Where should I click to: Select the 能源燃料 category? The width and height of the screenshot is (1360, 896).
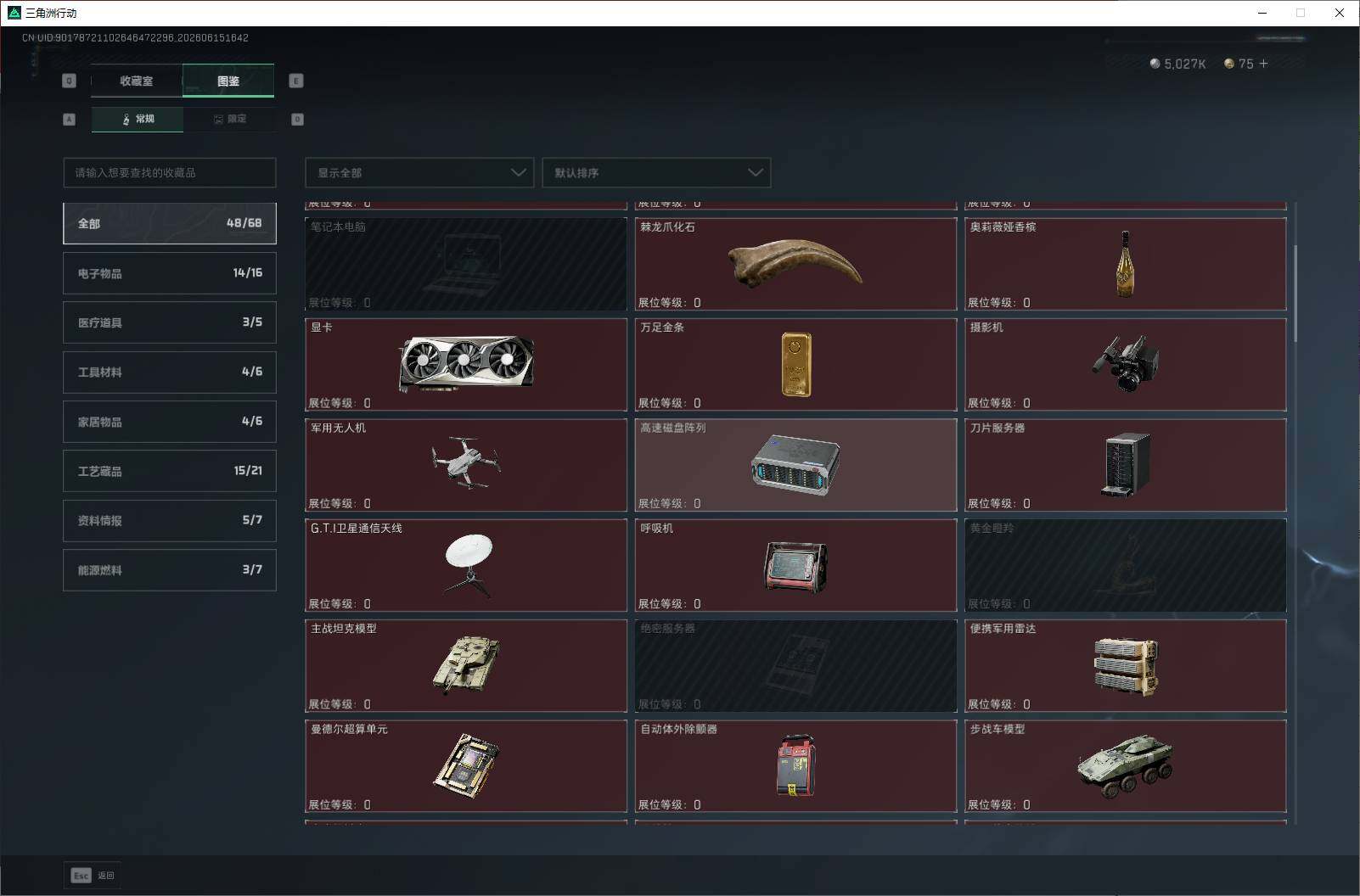pyautogui.click(x=170, y=570)
